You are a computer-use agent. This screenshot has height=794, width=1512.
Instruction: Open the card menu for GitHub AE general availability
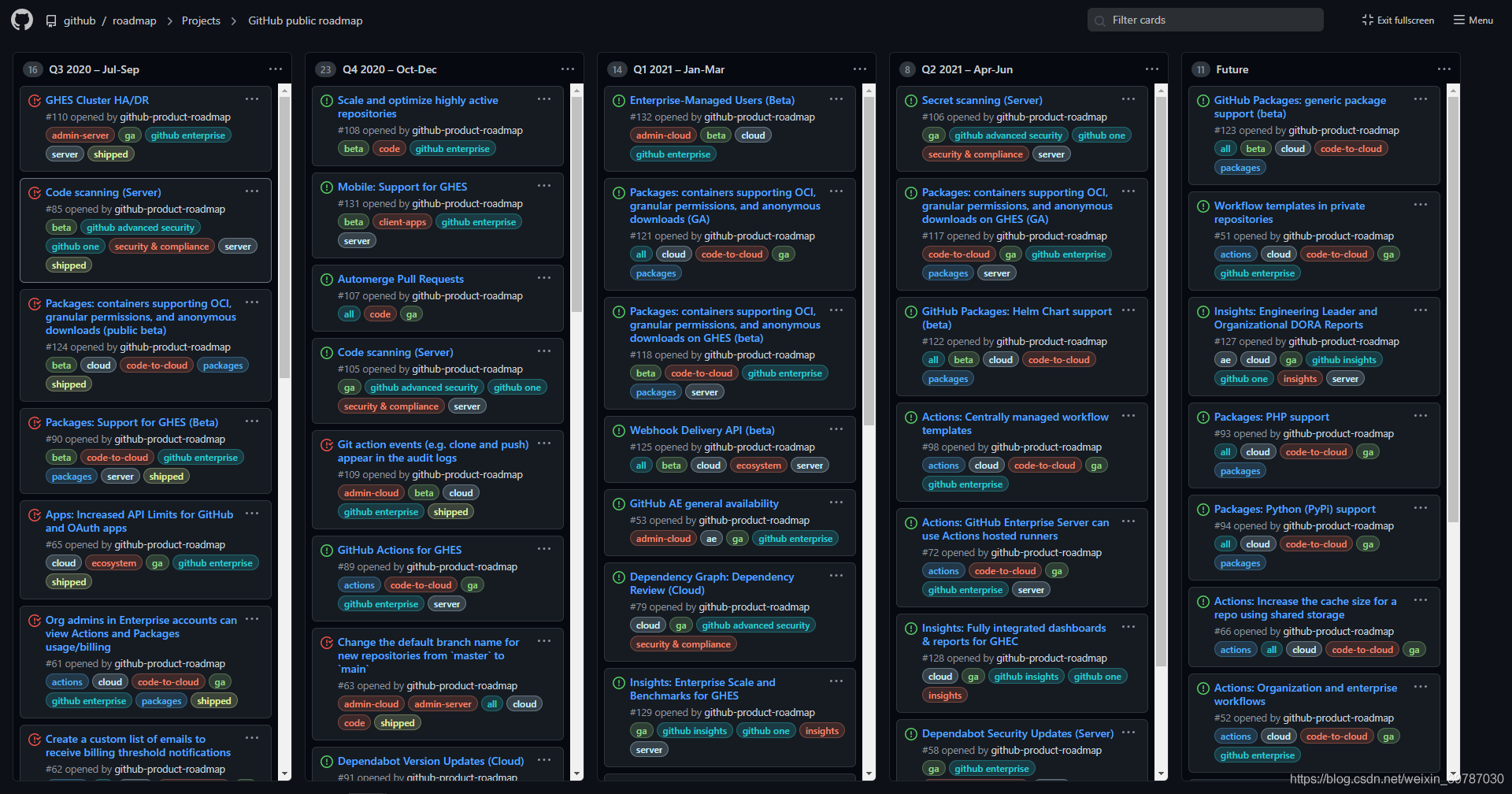(836, 503)
